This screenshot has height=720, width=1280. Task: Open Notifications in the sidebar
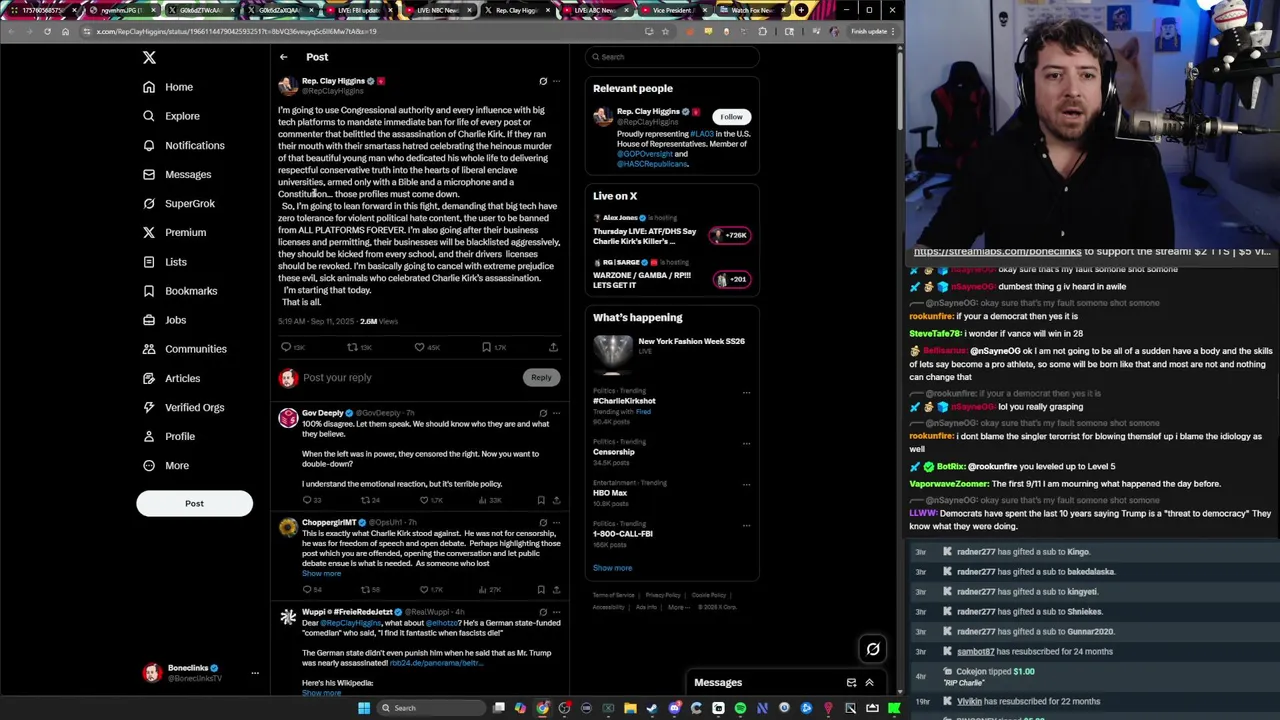click(x=184, y=145)
